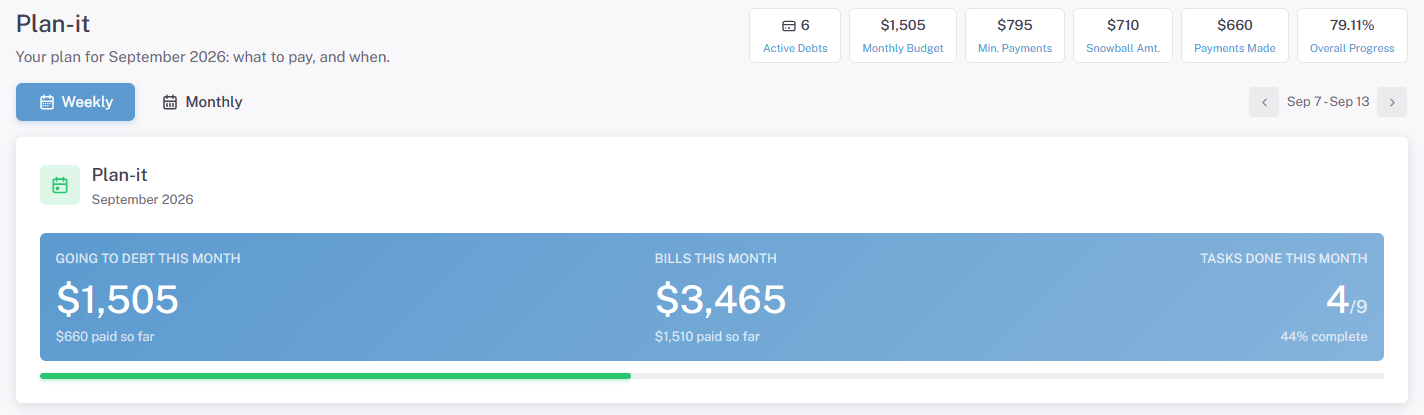
Task: Switch to the Weekly view
Action: pyautogui.click(x=75, y=102)
